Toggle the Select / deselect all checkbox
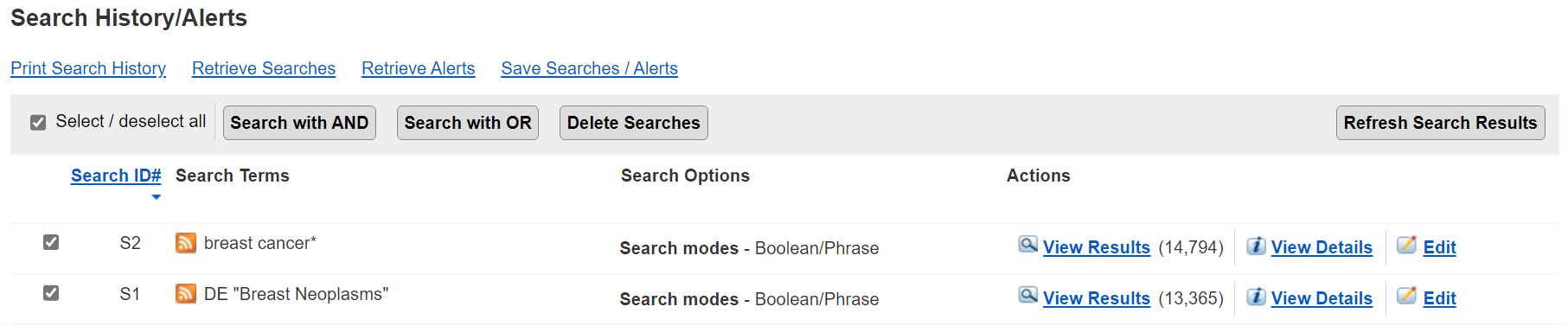The image size is (1568, 326). pyautogui.click(x=38, y=123)
